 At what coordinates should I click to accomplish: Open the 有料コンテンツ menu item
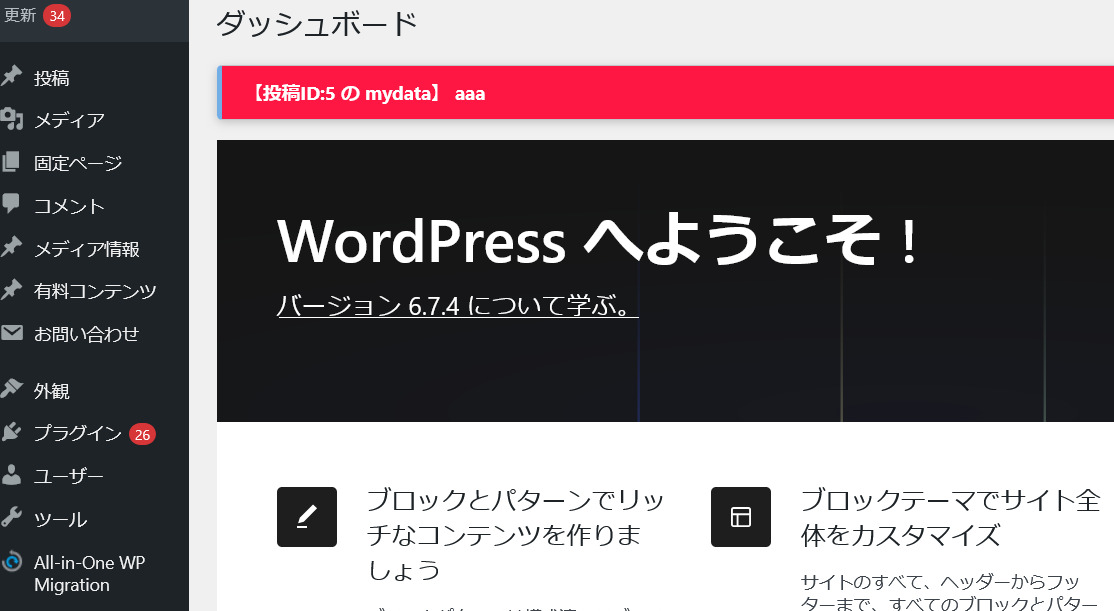[95, 291]
